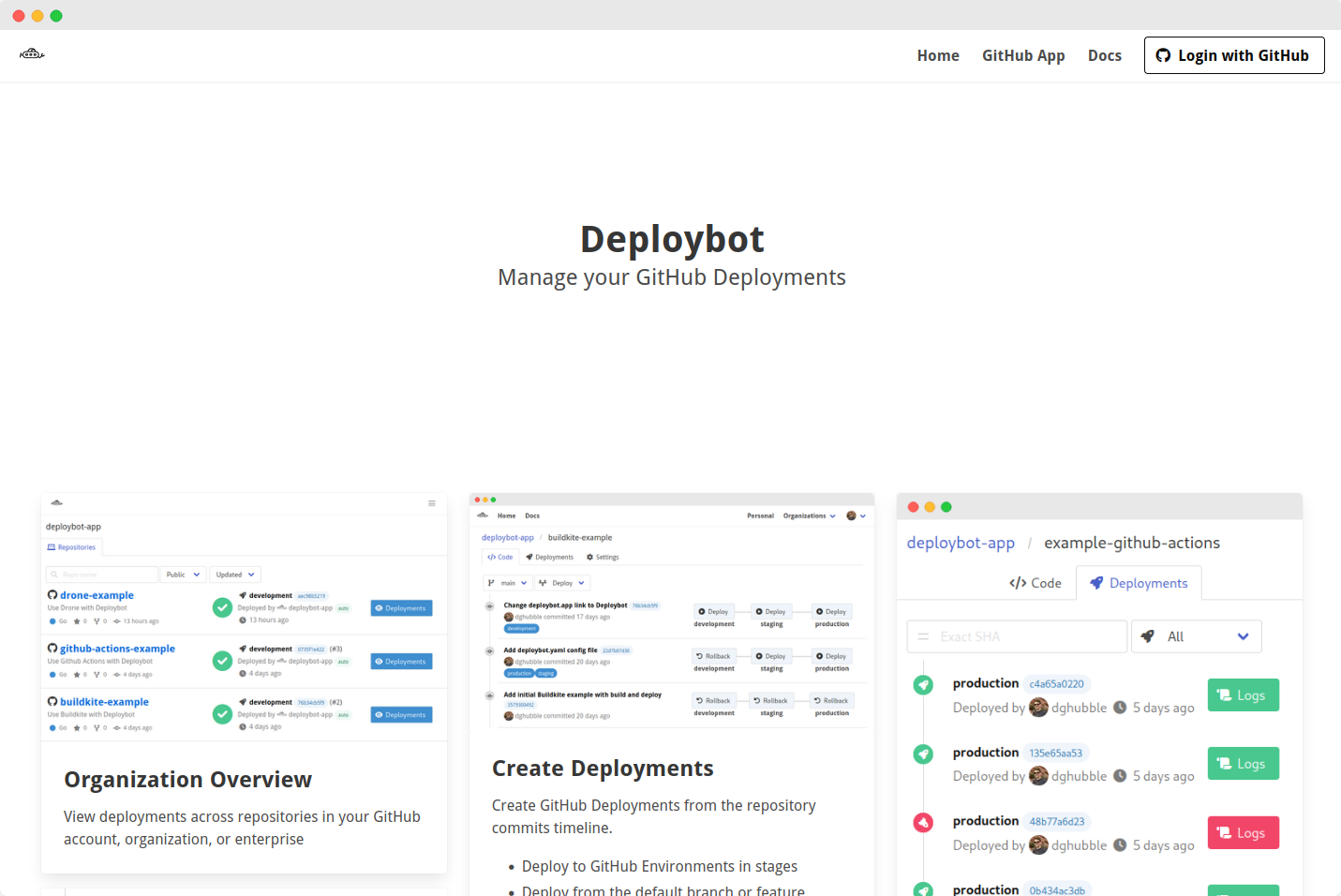1341x896 pixels.
Task: Click the green success check for buildkite-example
Action: coord(222,714)
